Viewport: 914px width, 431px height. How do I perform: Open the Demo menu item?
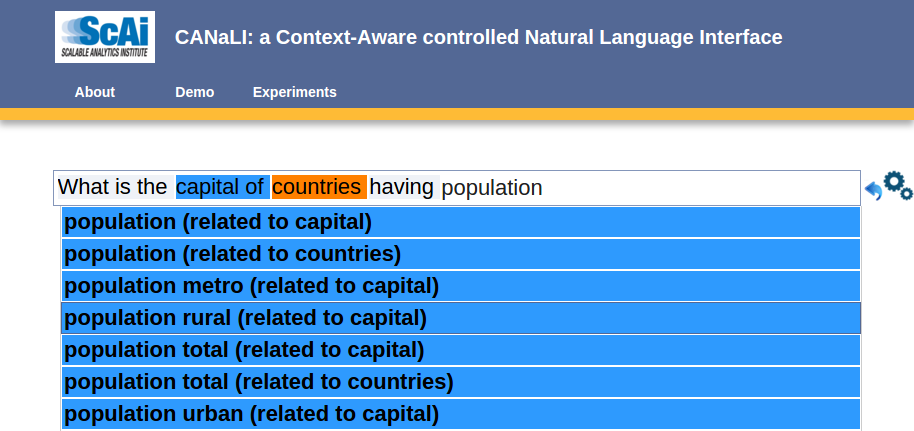point(195,92)
